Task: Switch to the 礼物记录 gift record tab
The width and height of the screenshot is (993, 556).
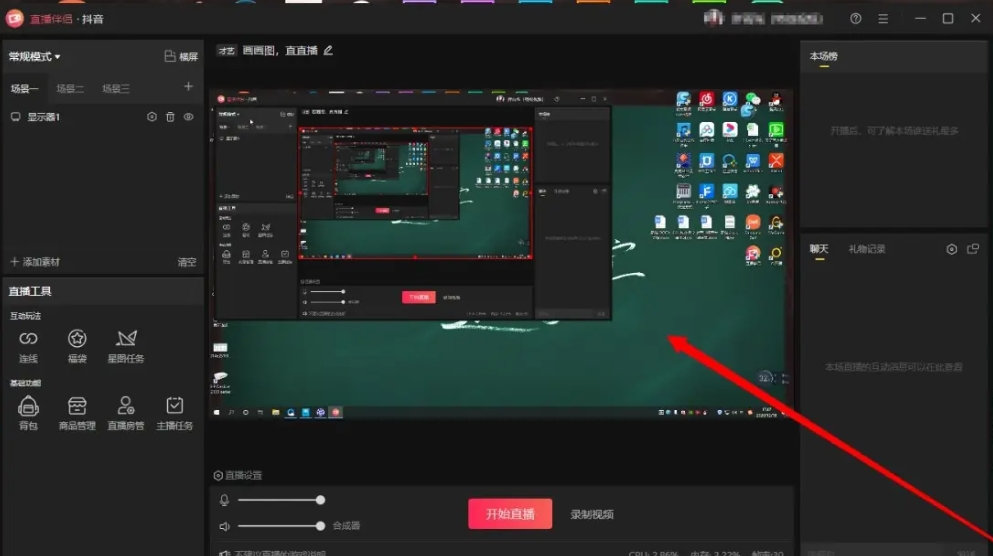Action: tap(867, 249)
